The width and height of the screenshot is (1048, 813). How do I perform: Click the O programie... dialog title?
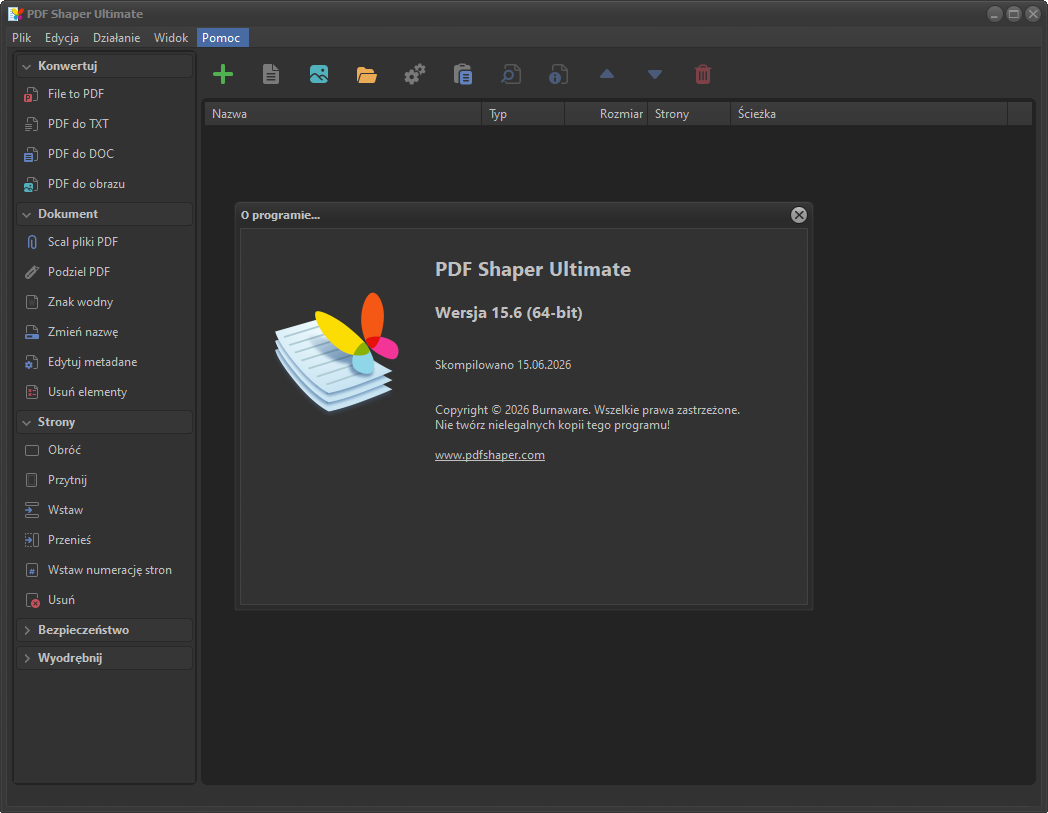point(280,215)
